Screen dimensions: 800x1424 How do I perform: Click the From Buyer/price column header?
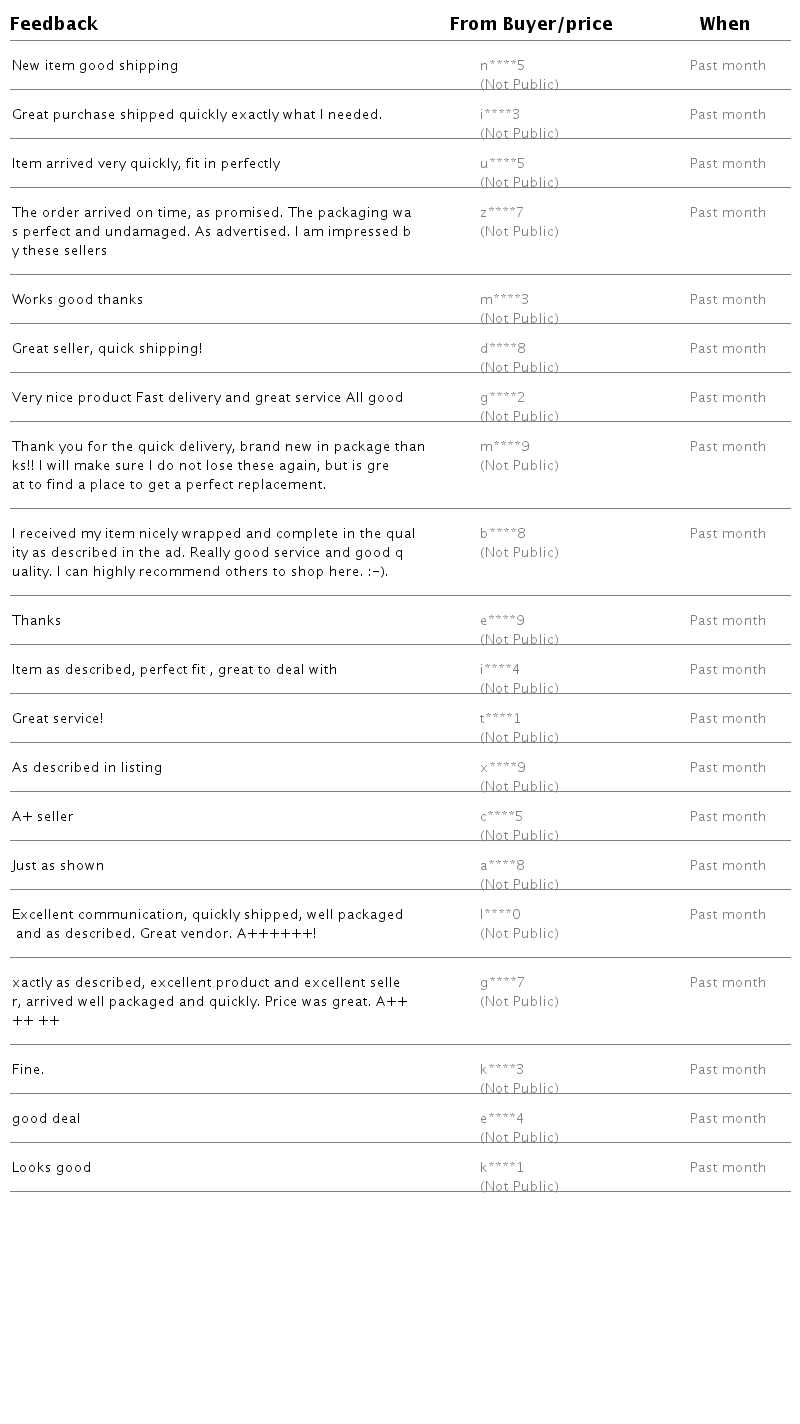(x=531, y=24)
